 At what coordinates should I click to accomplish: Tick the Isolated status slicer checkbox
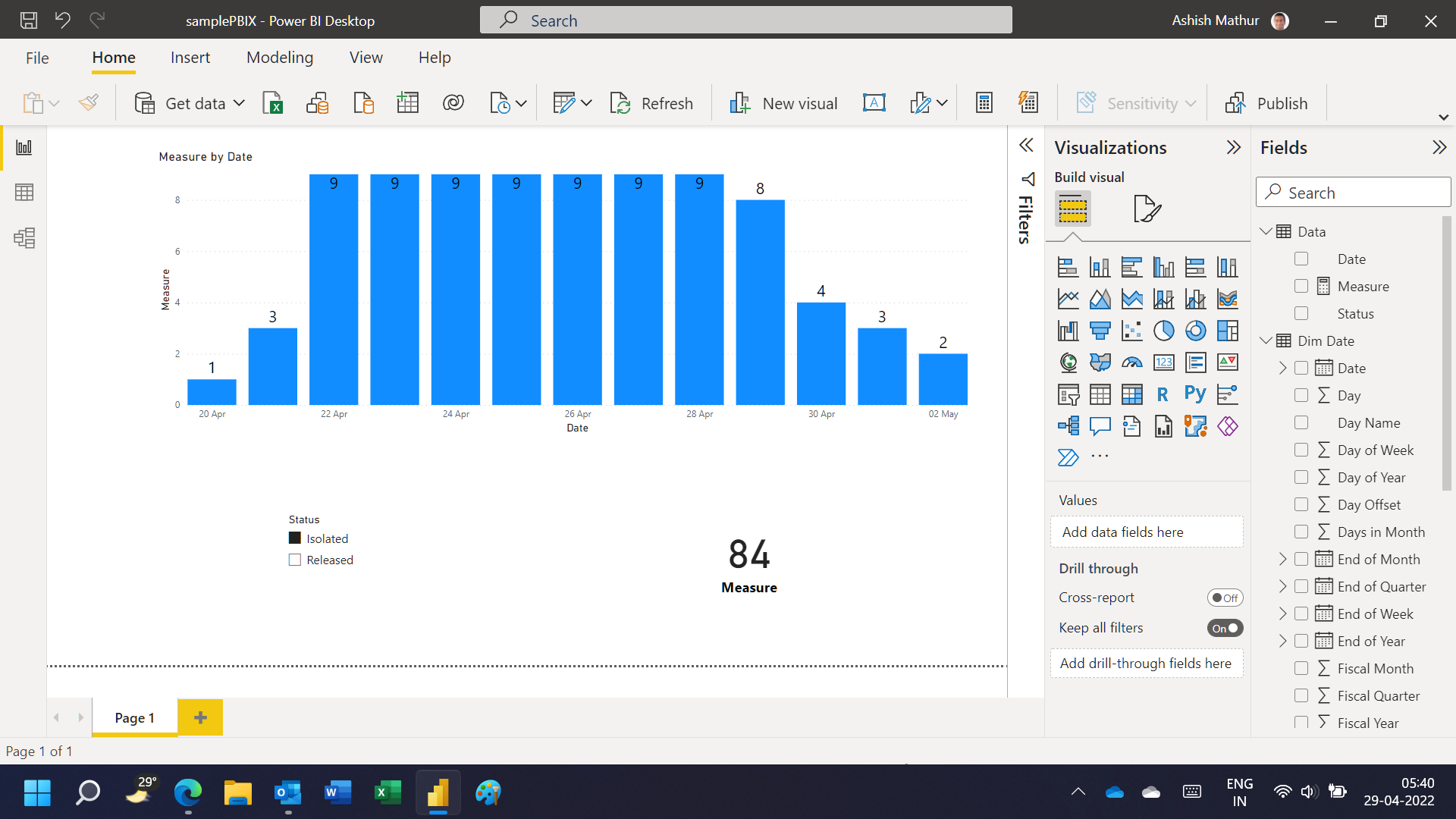point(295,538)
